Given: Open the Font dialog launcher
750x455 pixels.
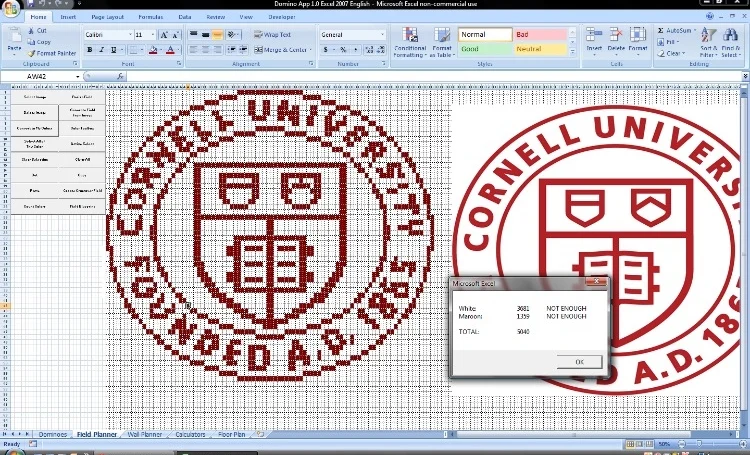Looking at the screenshot, I should click(x=179, y=64).
